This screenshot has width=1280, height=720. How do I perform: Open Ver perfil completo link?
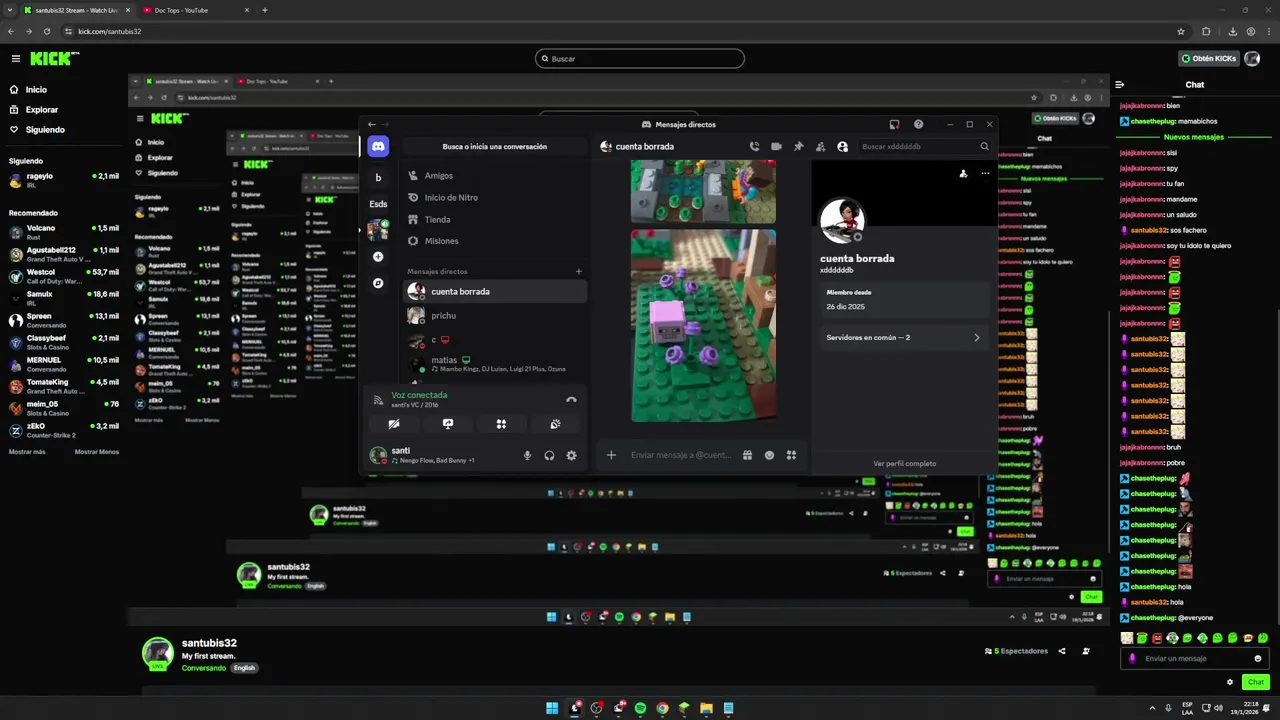click(x=904, y=464)
